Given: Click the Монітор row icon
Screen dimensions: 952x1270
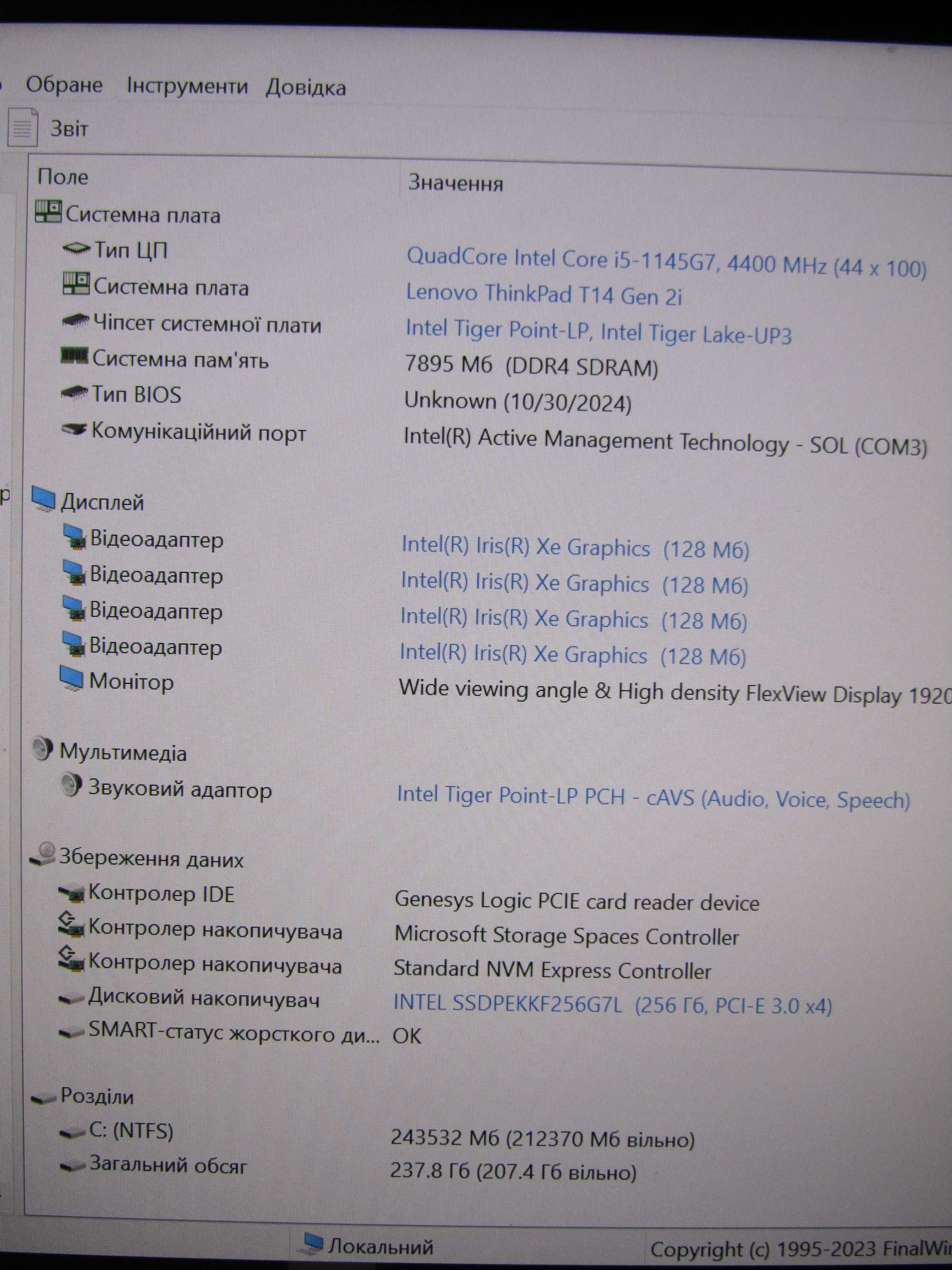Looking at the screenshot, I should click(72, 679).
